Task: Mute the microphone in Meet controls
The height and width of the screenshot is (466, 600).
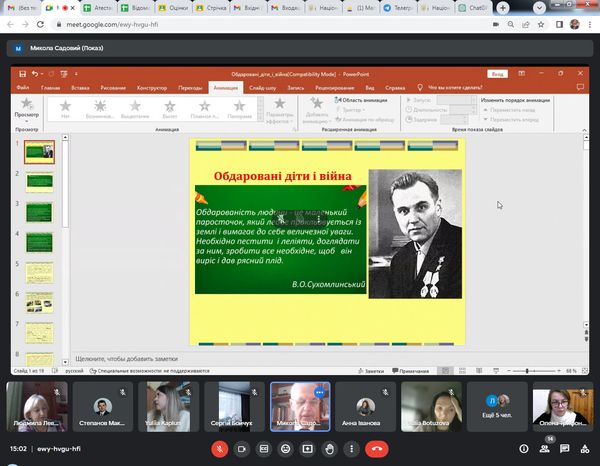Action: 221,450
